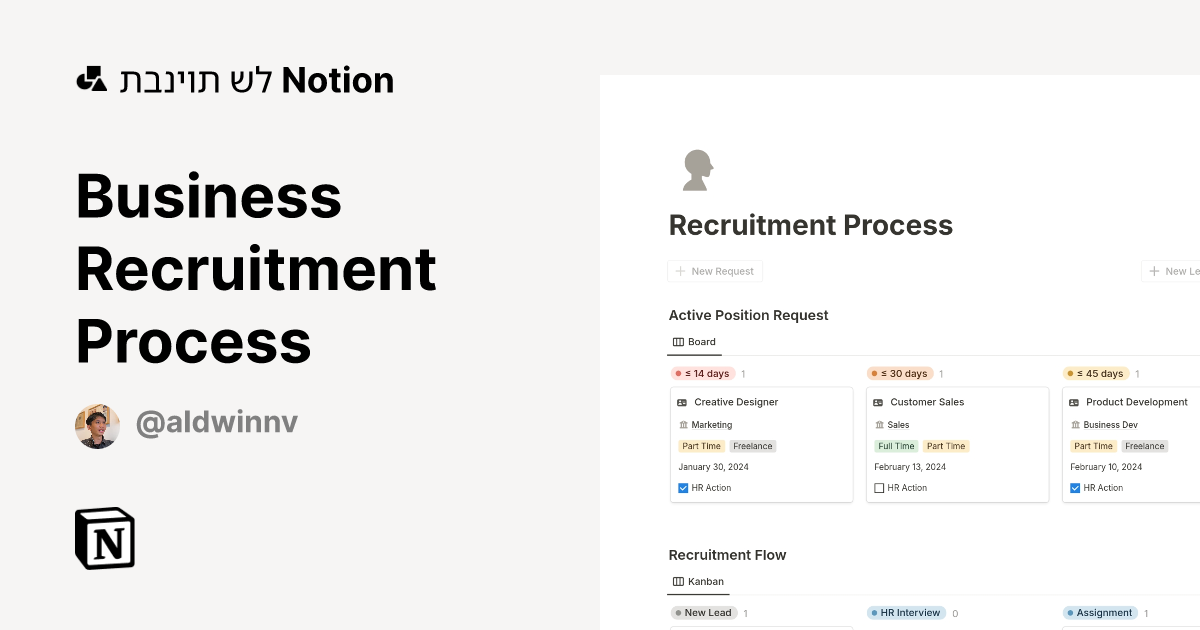Image resolution: width=1200 pixels, height=630 pixels.
Task: Open the Kanban view tab
Action: click(697, 581)
